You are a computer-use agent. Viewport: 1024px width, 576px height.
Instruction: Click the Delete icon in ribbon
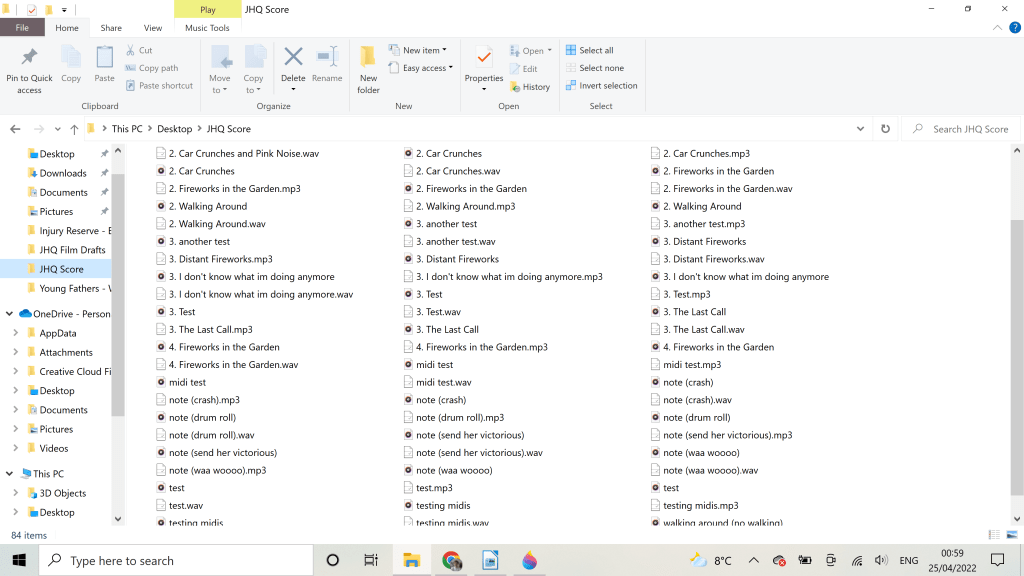tap(293, 58)
